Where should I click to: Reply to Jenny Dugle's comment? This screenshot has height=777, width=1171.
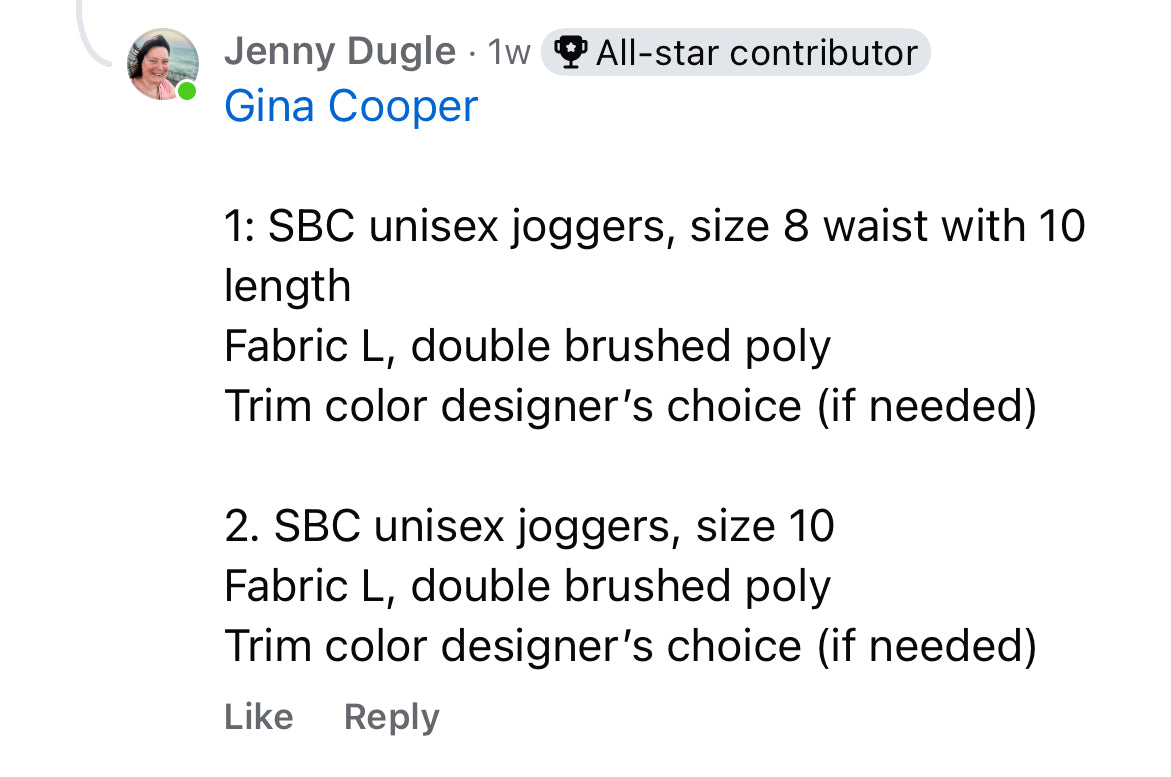391,717
